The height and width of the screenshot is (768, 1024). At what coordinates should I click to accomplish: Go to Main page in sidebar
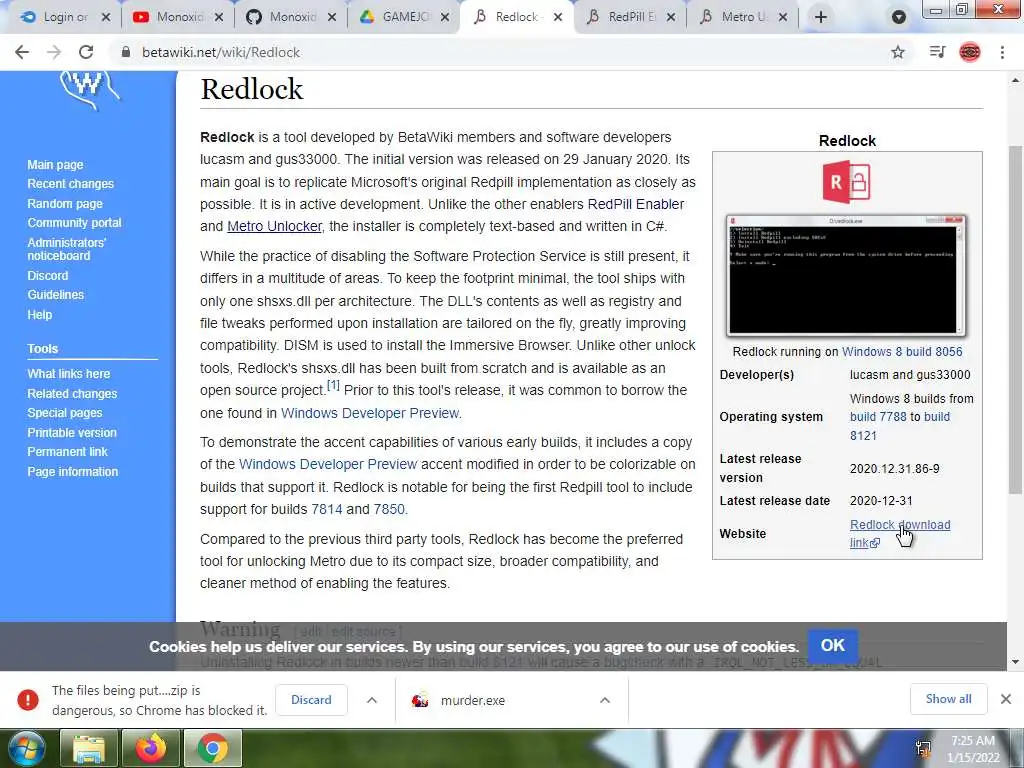click(x=56, y=165)
